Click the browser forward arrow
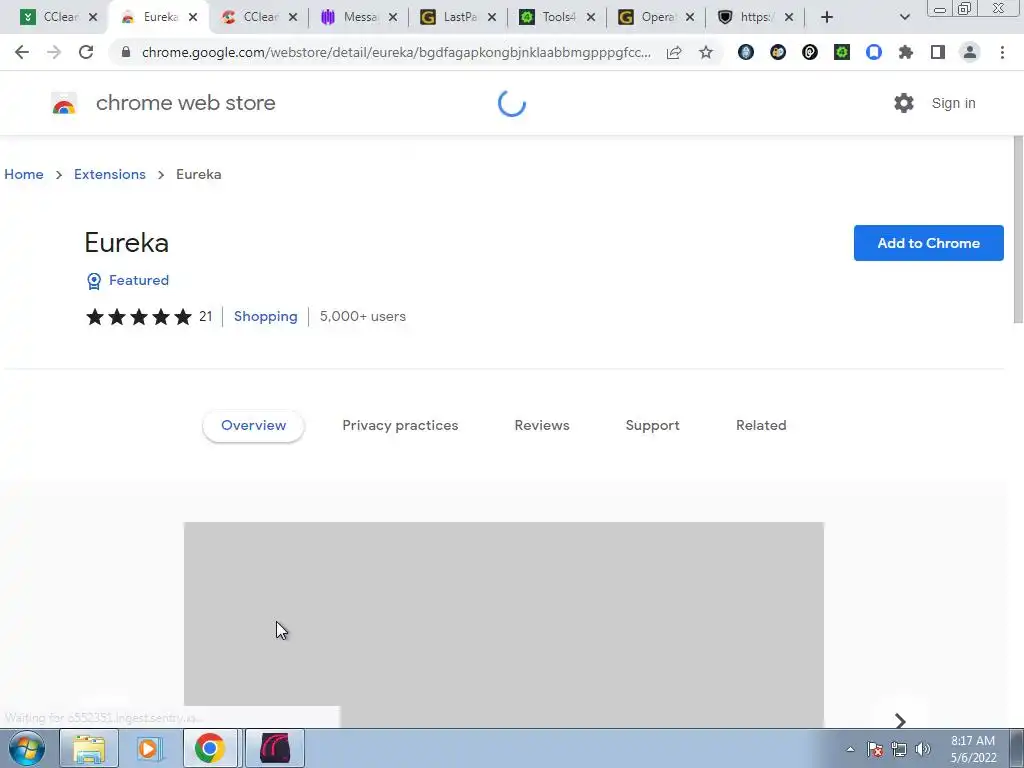 (x=54, y=52)
